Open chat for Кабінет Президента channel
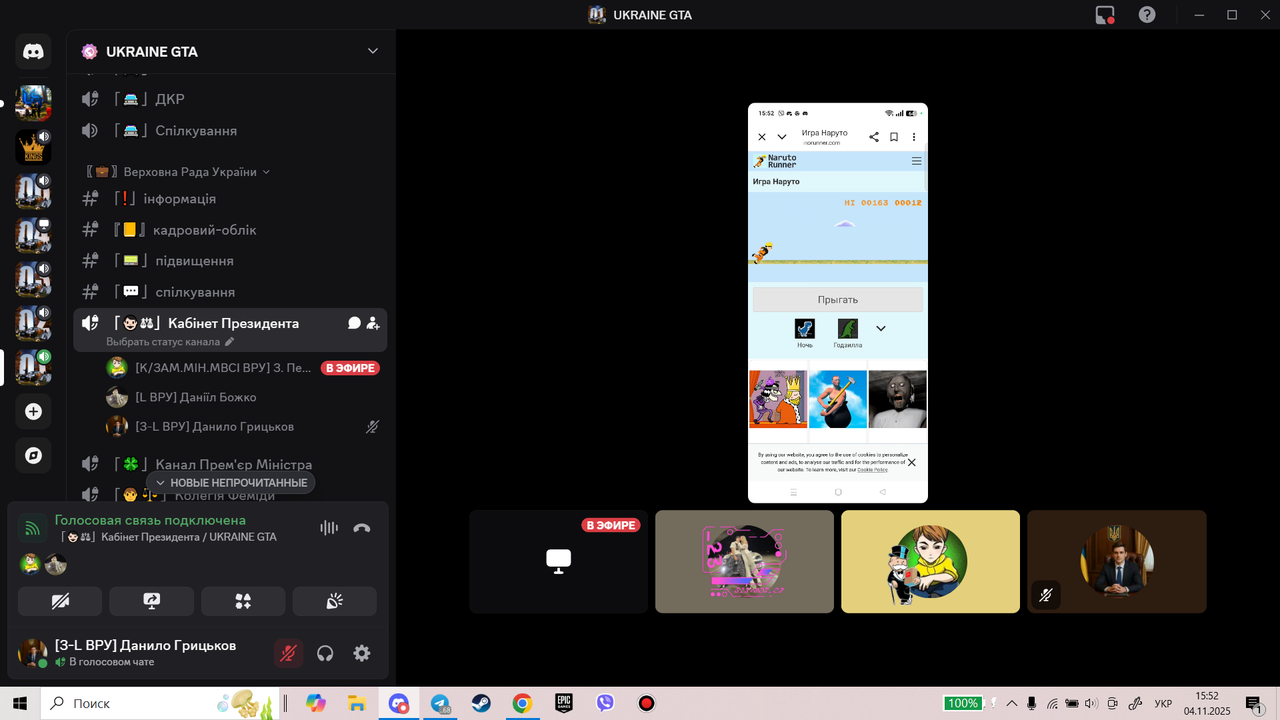1280x720 pixels. pos(354,323)
